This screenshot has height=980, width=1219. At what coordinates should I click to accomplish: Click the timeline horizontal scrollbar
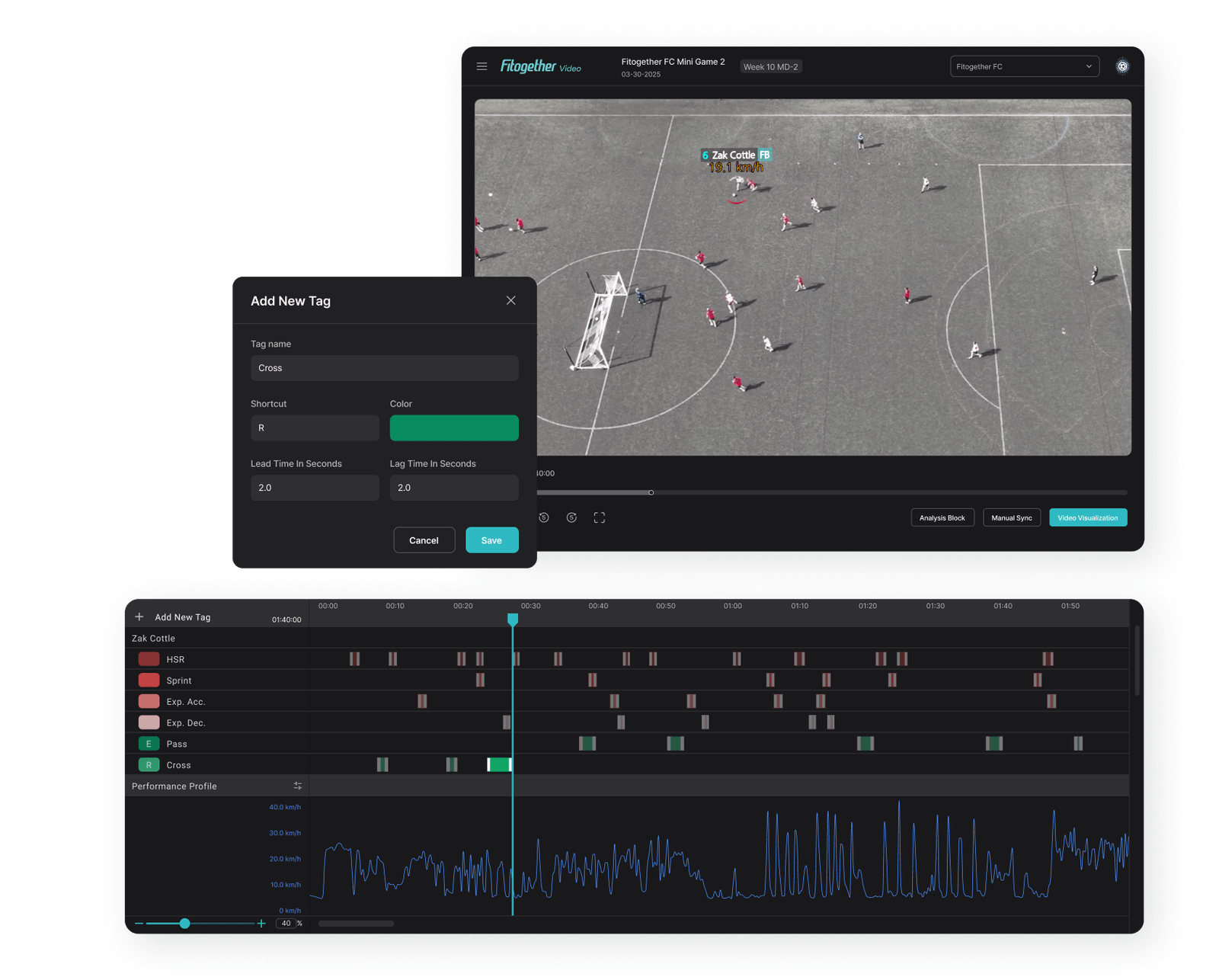click(x=356, y=924)
